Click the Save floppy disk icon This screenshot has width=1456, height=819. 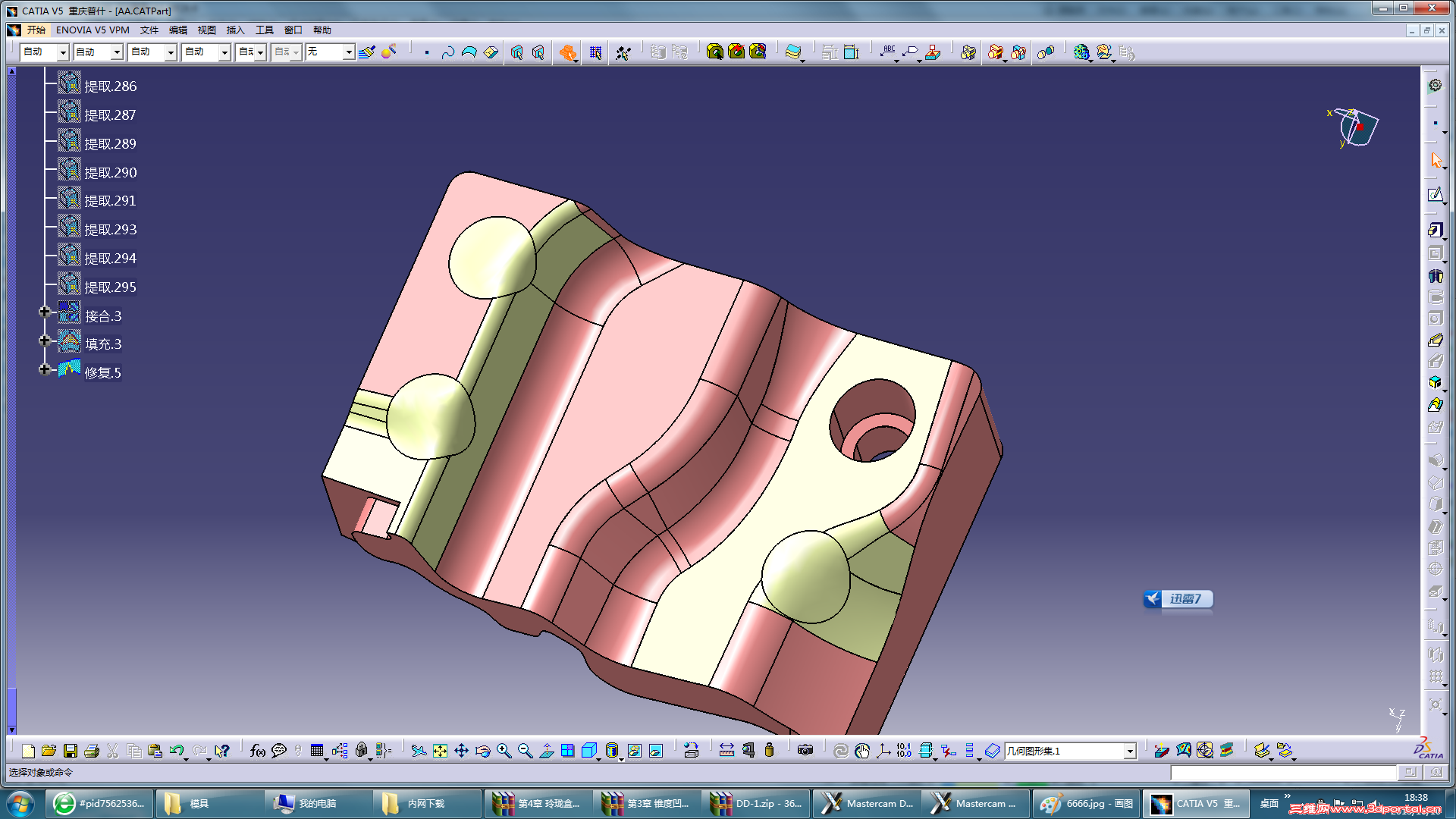pos(70,751)
